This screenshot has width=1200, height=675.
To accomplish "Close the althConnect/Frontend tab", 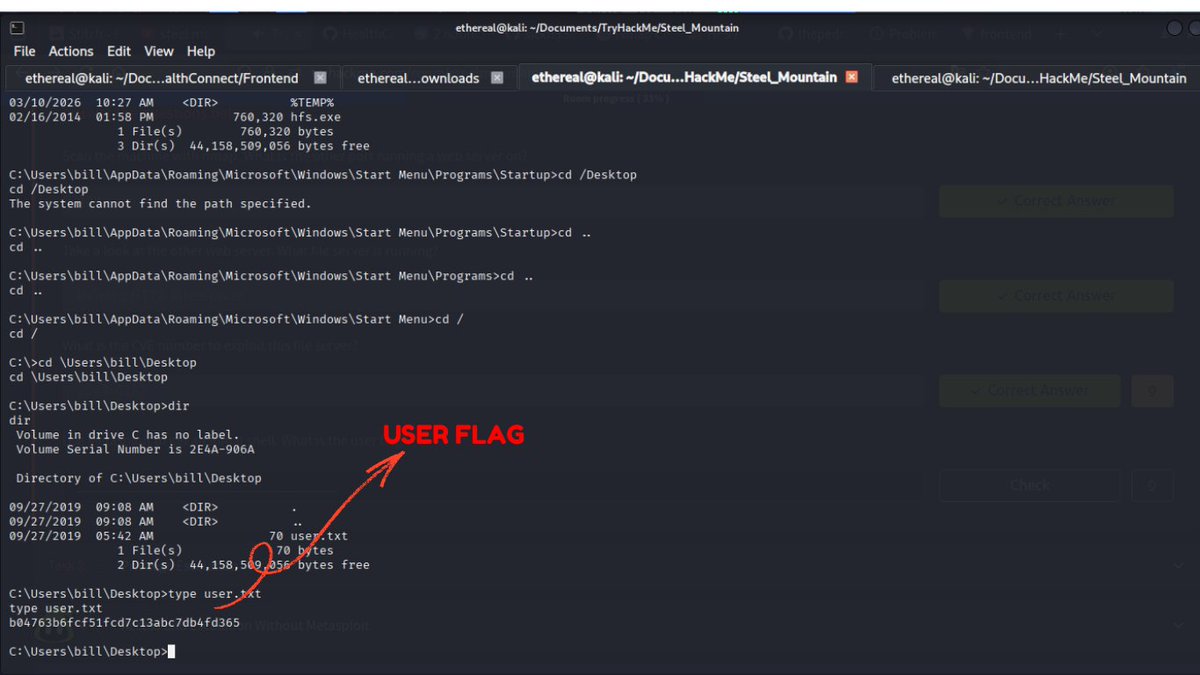I will (320, 78).
